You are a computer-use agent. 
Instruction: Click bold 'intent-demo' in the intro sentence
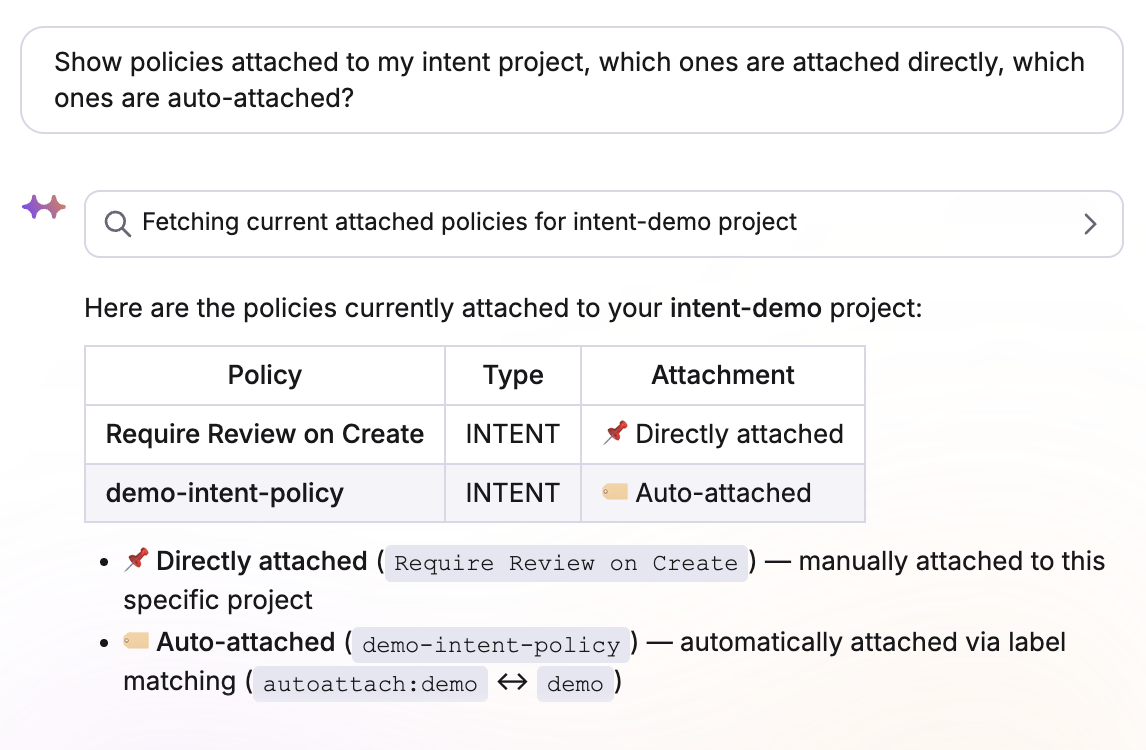(x=745, y=308)
